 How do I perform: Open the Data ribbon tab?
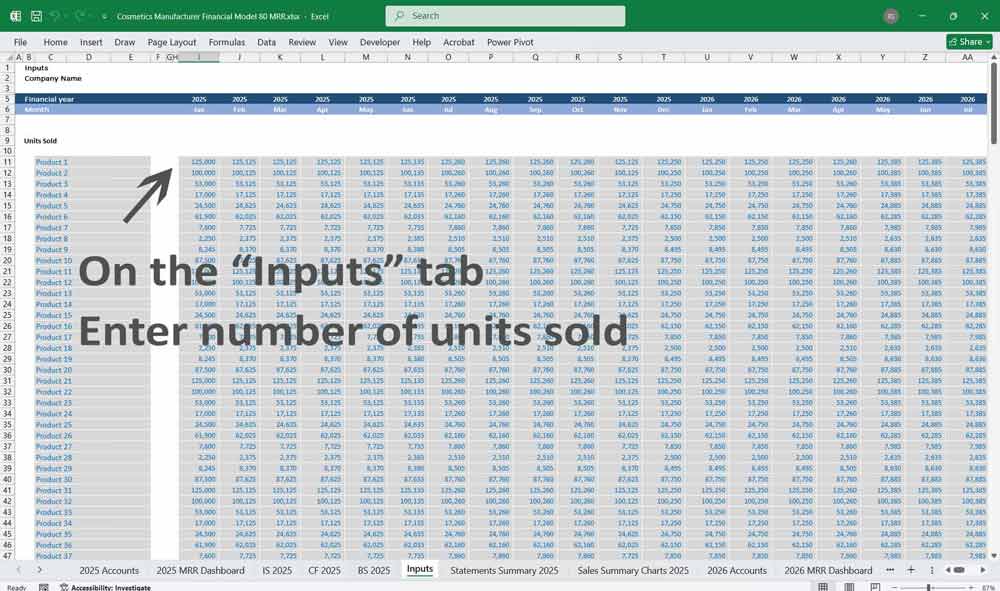267,42
